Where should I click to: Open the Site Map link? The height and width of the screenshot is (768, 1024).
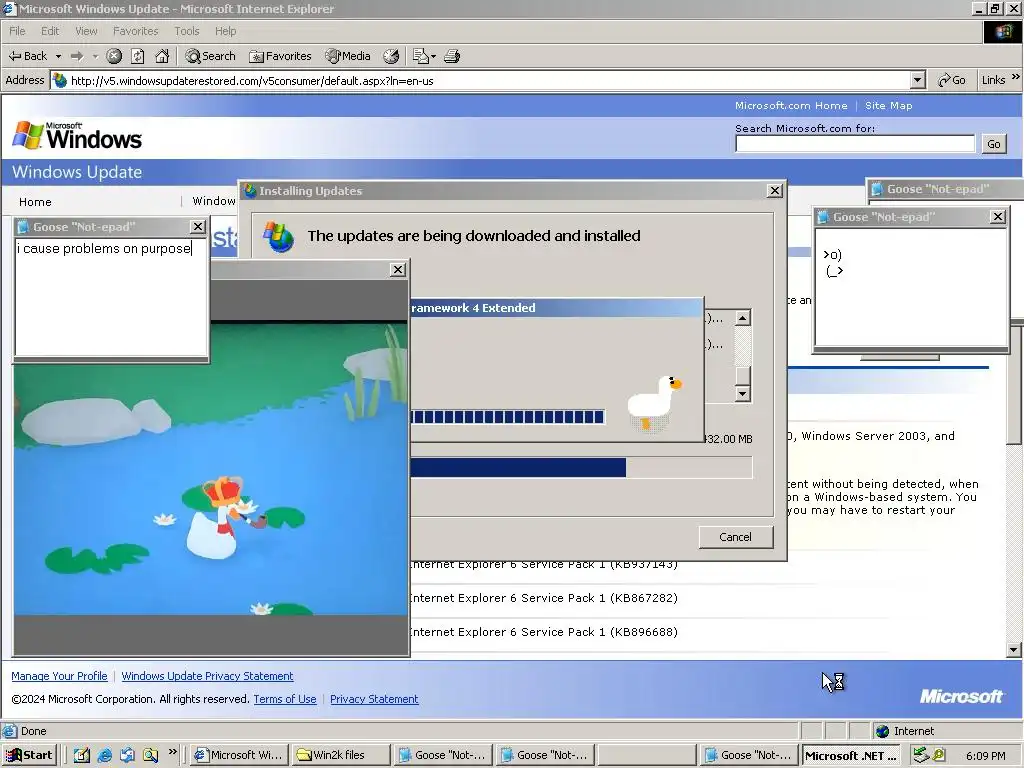[x=888, y=105]
